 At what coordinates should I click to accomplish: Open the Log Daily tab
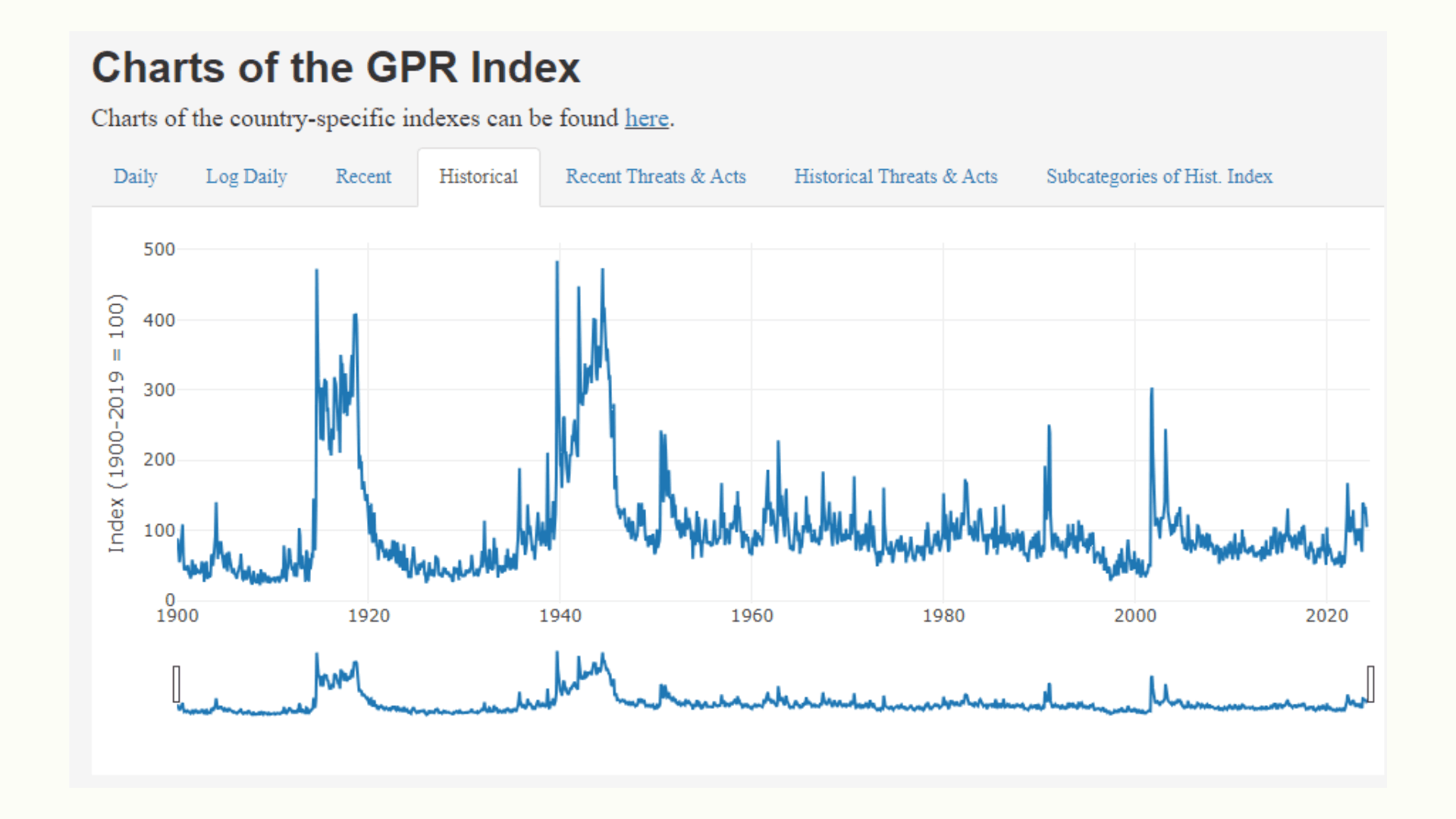pyautogui.click(x=246, y=177)
